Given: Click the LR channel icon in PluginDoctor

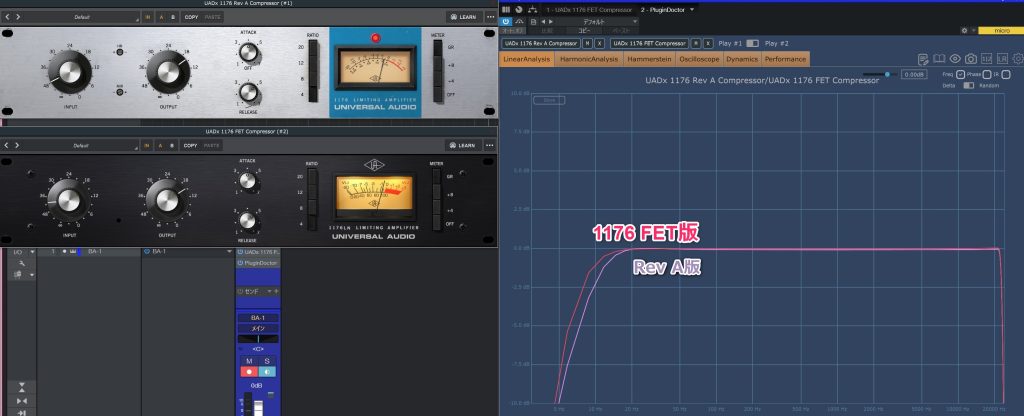Looking at the screenshot, I should [1001, 59].
